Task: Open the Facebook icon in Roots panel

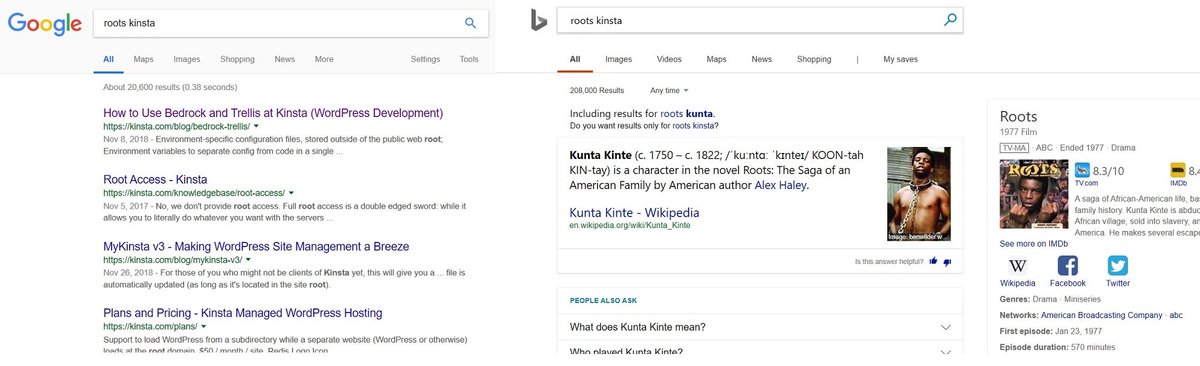Action: point(1068,266)
